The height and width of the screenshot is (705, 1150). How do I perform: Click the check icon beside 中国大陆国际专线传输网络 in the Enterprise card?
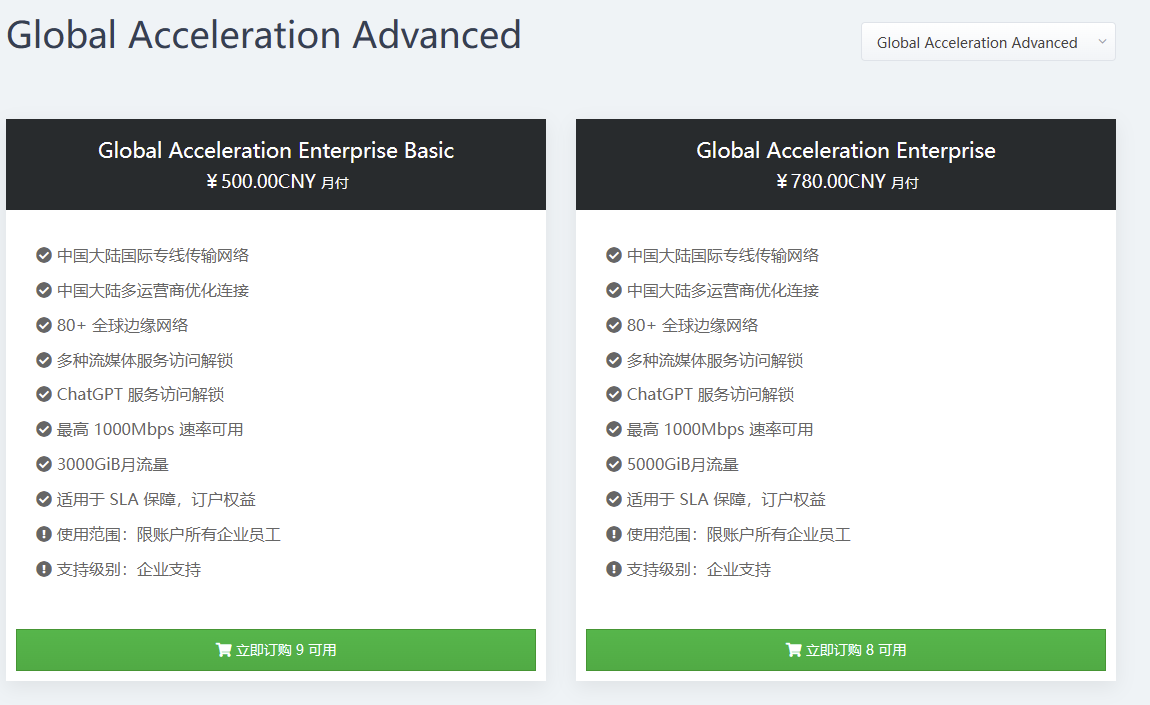[x=614, y=255]
